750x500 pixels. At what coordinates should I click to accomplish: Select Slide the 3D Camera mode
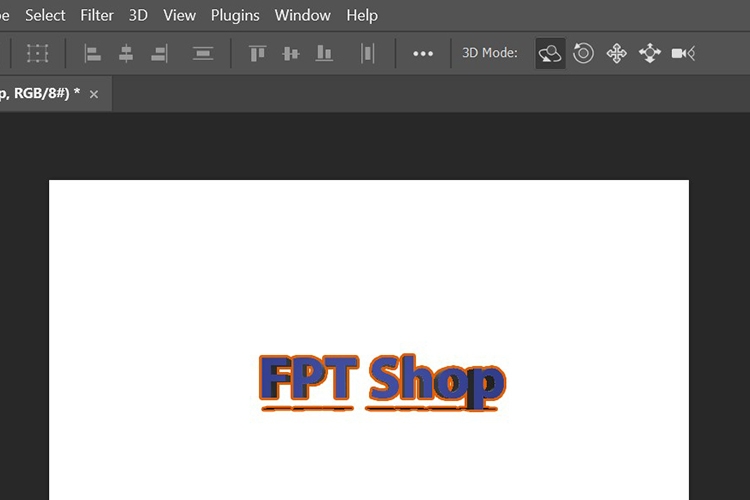650,53
